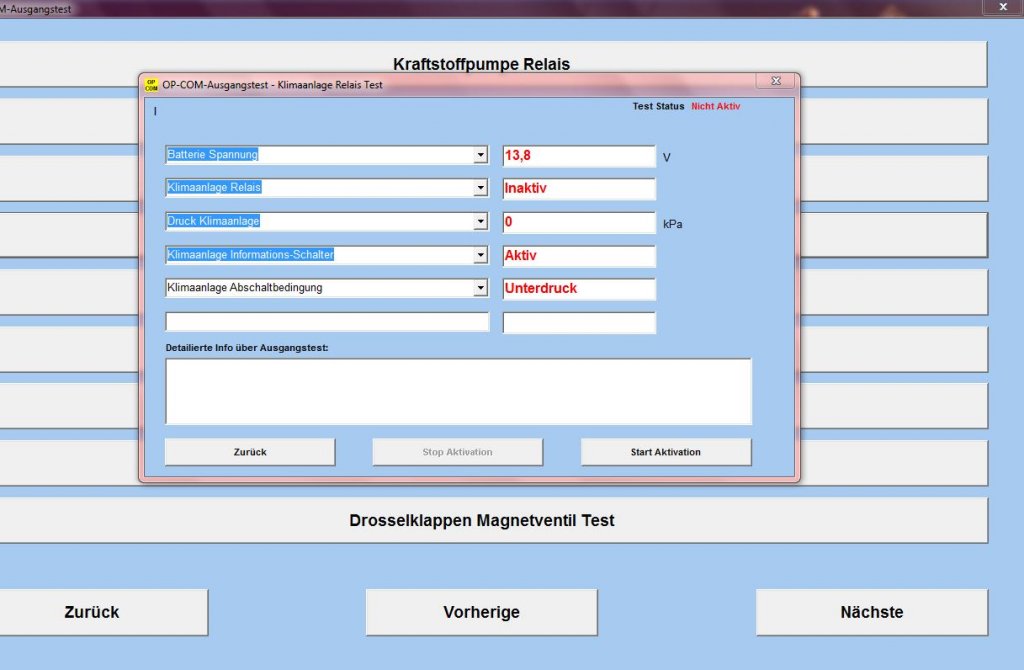Click the Klimaanlage Abschaltbedingung combo box text
Viewport: 1024px width, 670px height.
point(244,287)
